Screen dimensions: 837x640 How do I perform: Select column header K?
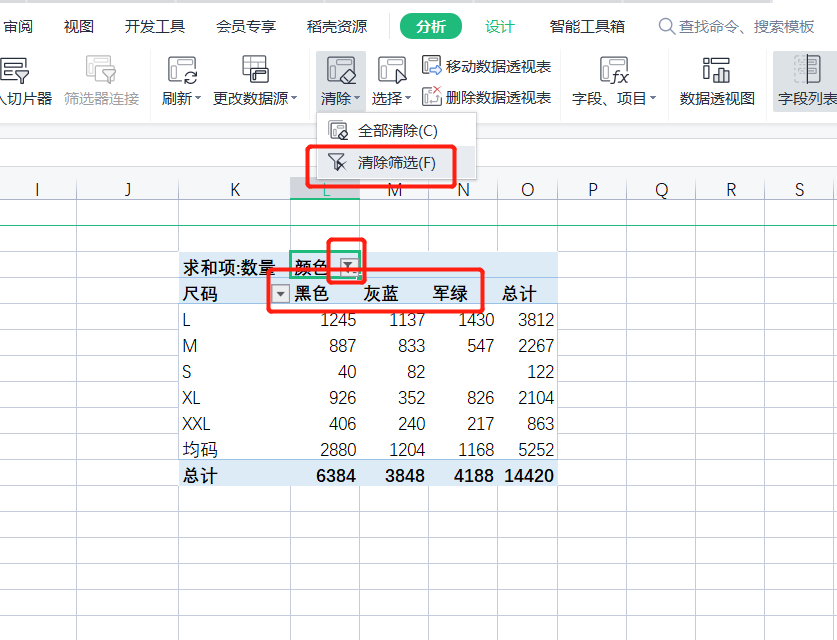click(234, 189)
